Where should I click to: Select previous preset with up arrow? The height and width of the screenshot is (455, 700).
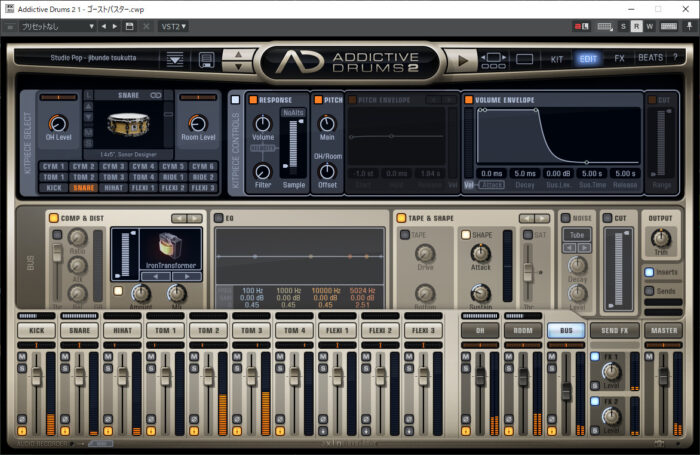click(x=238, y=54)
